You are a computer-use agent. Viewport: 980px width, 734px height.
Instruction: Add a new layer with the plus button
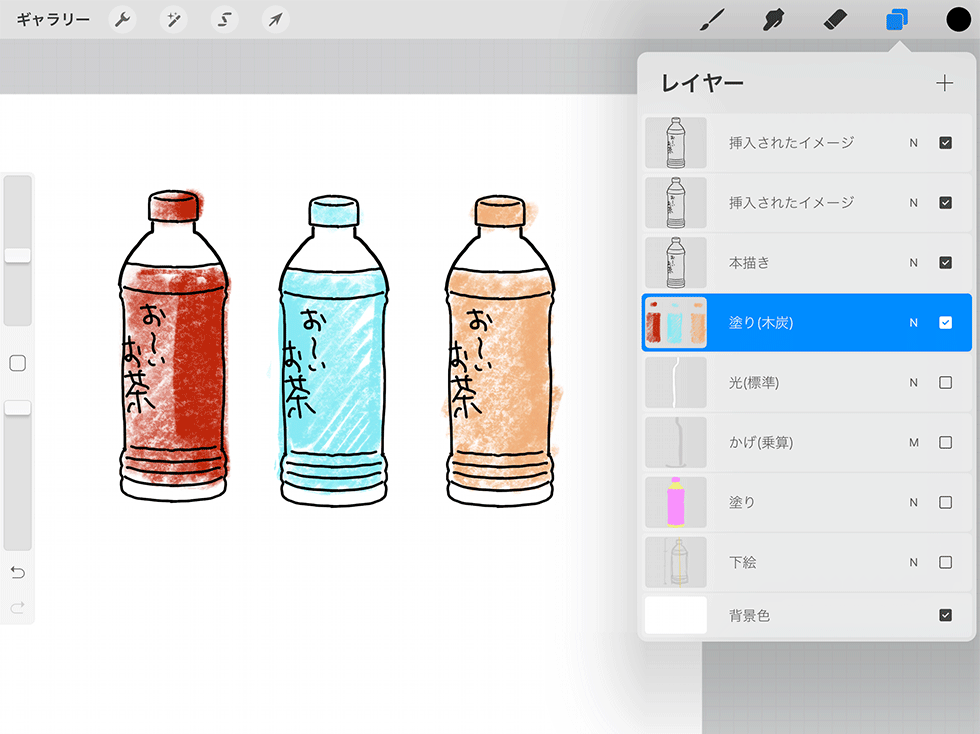tap(944, 83)
